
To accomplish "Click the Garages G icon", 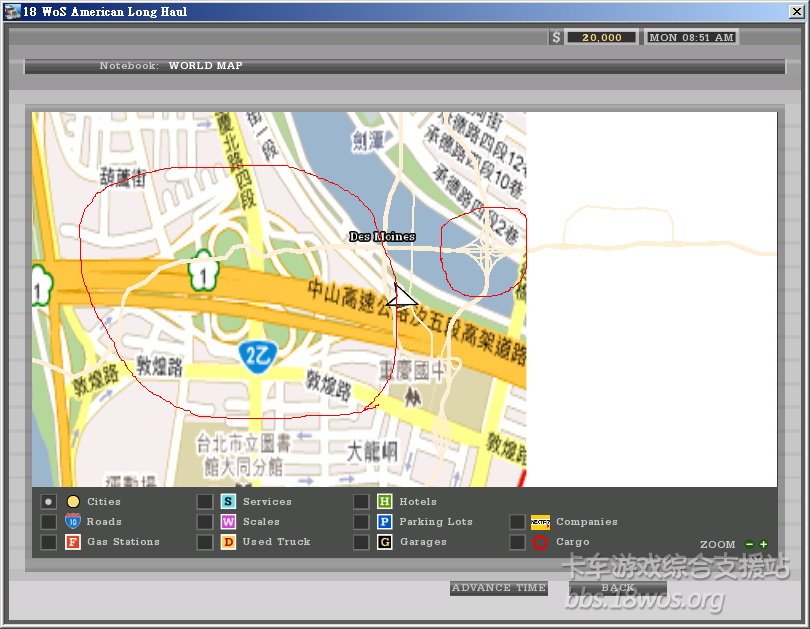I will pyautogui.click(x=384, y=542).
